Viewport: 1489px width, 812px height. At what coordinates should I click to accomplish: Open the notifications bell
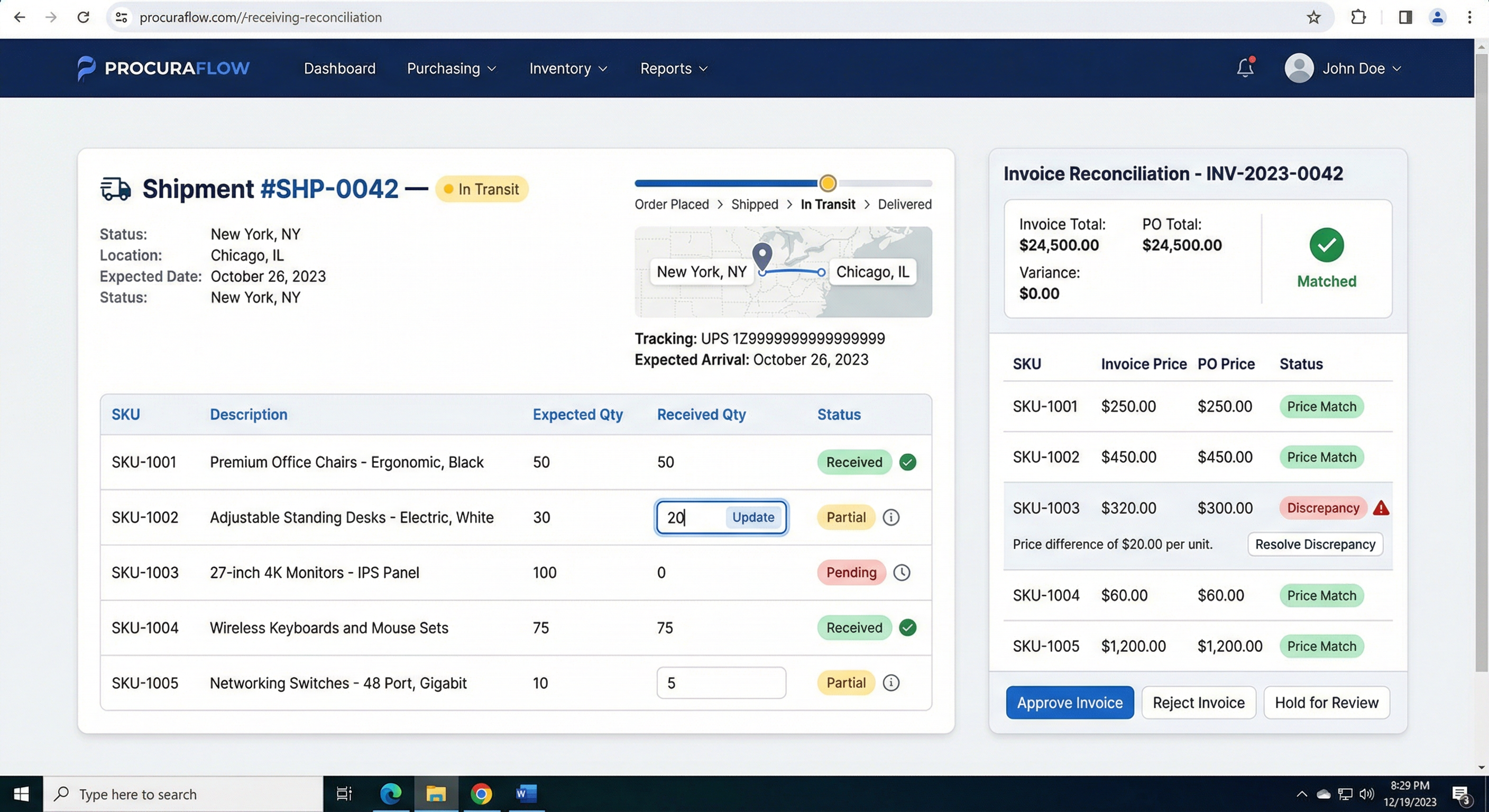1245,68
